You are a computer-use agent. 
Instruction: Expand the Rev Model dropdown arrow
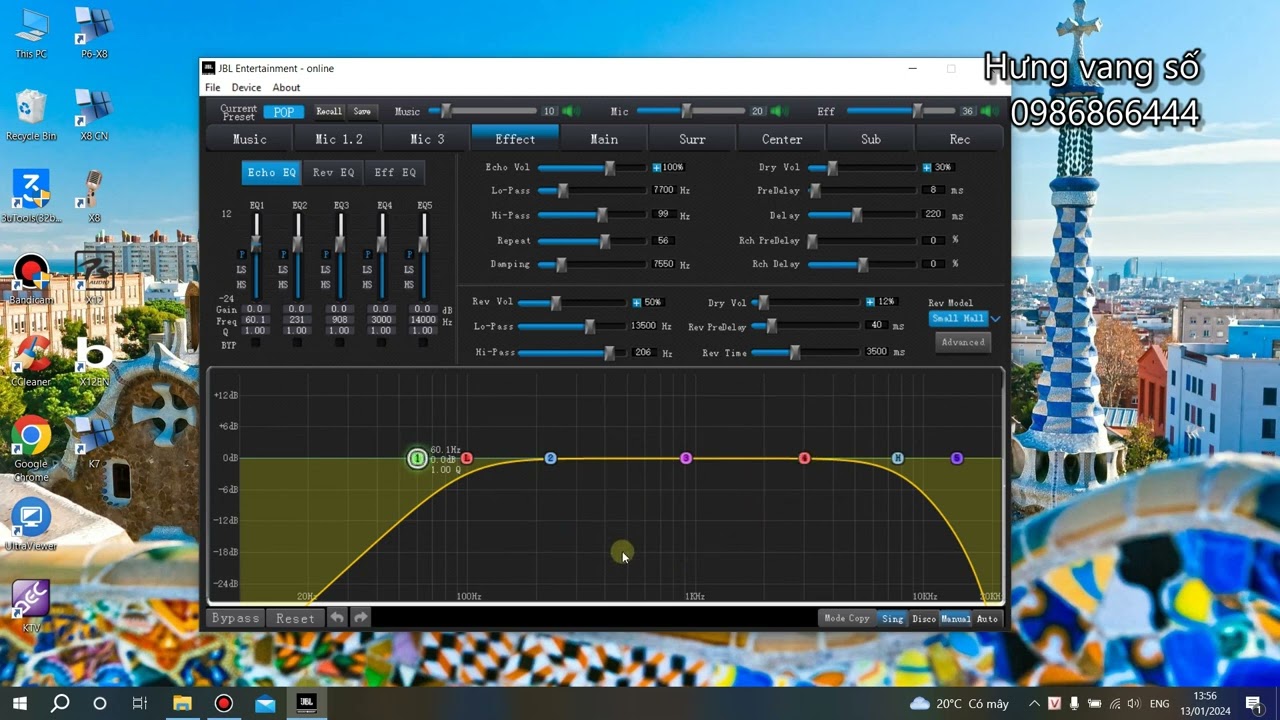pyautogui.click(x=995, y=319)
